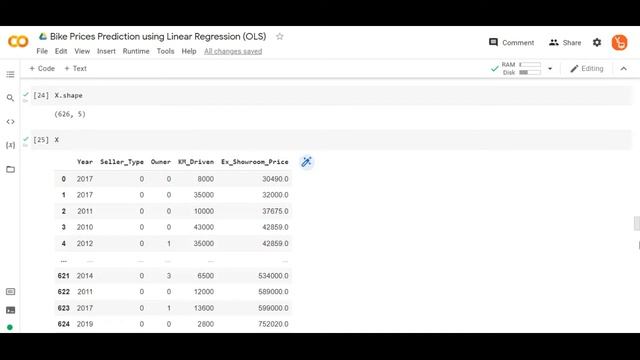Click the interactive table magic wand icon
Image resolution: width=640 pixels, height=360 pixels.
pyautogui.click(x=307, y=162)
